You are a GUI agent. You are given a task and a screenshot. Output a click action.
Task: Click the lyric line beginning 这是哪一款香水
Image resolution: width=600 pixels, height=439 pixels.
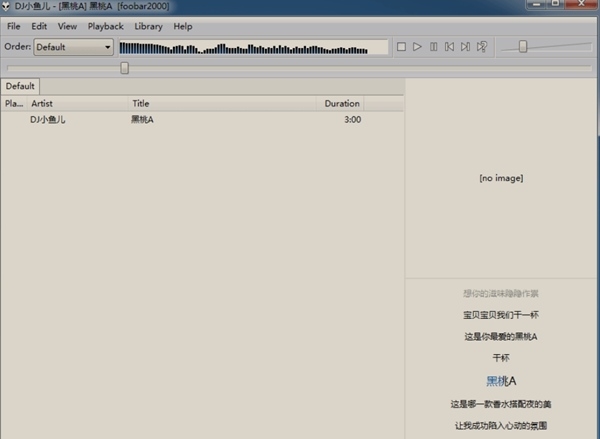501,404
